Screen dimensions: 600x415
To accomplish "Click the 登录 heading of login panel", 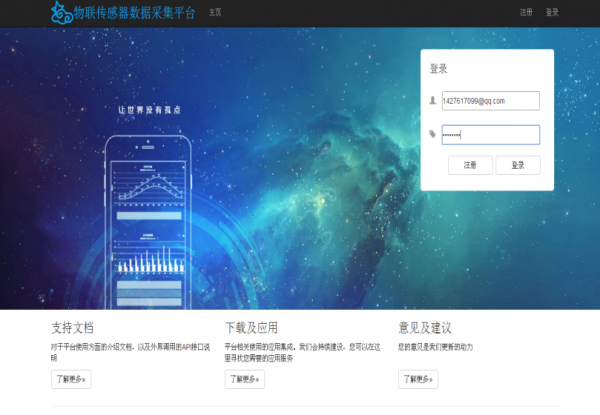I will pos(438,69).
